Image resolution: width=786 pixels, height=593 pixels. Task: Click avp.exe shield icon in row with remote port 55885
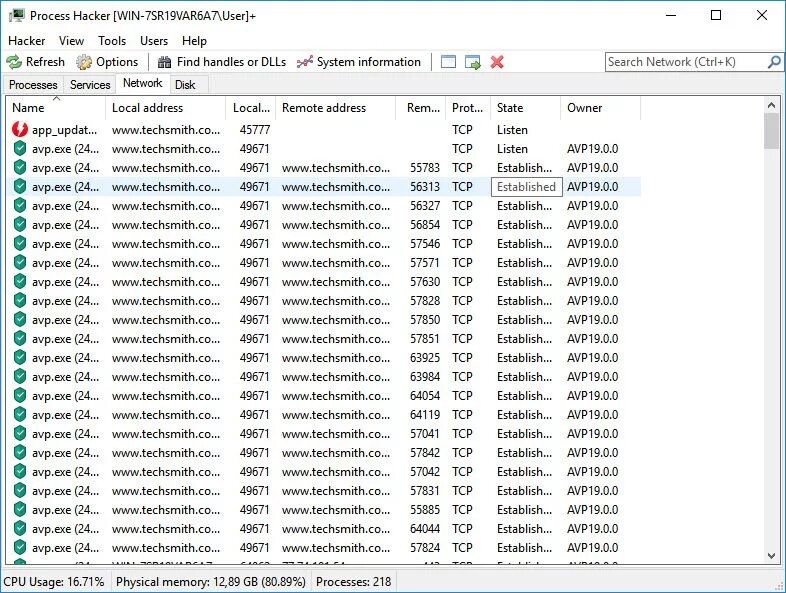(x=20, y=510)
